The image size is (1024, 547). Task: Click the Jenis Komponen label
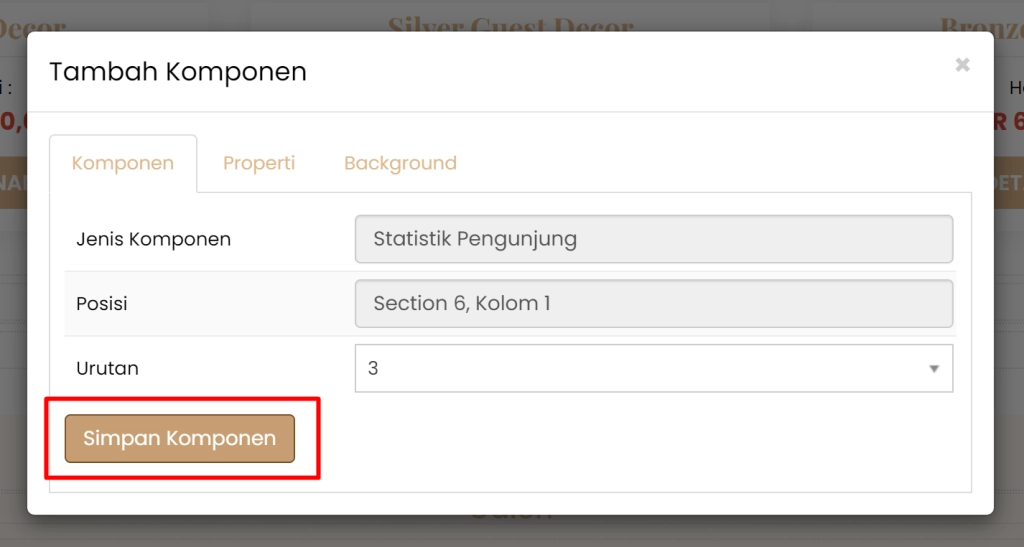point(154,239)
